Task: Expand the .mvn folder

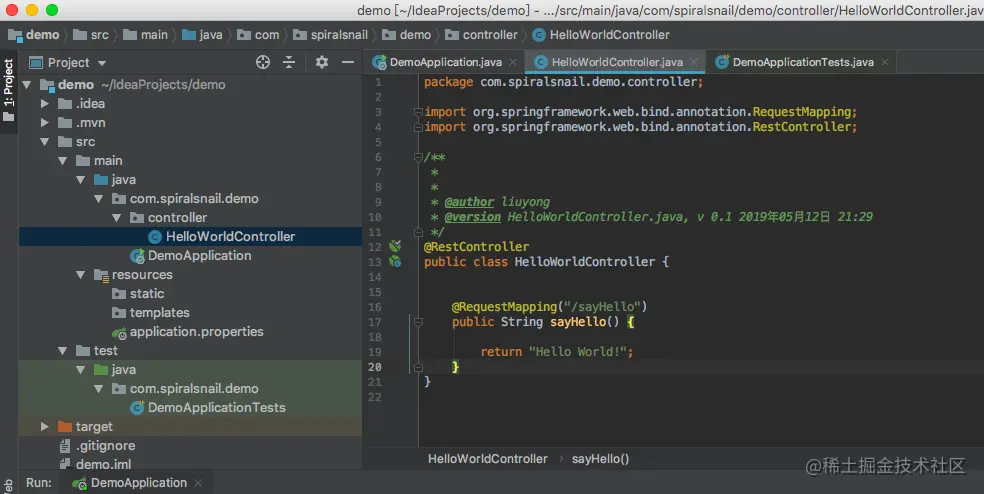Action: 45,122
